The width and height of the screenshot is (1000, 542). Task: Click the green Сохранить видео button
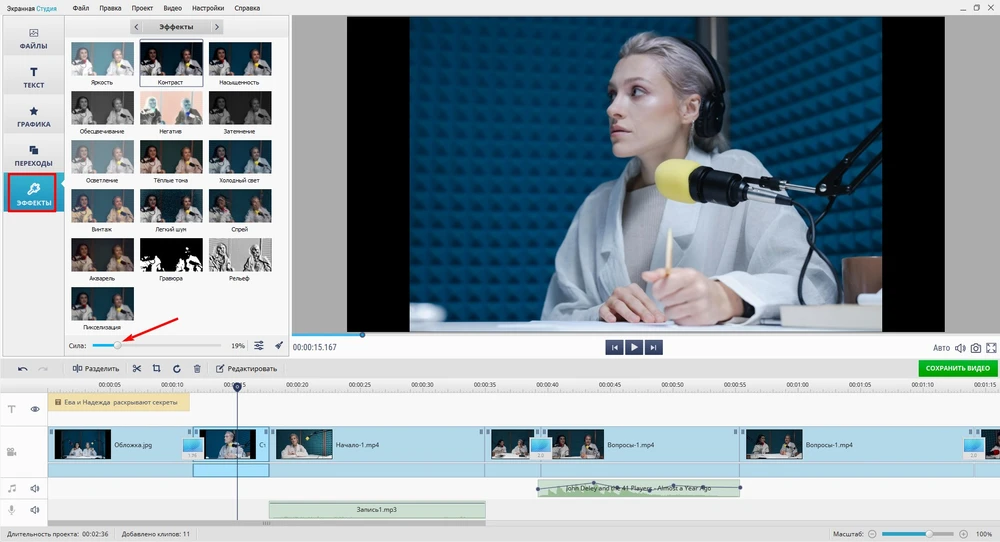tap(957, 369)
